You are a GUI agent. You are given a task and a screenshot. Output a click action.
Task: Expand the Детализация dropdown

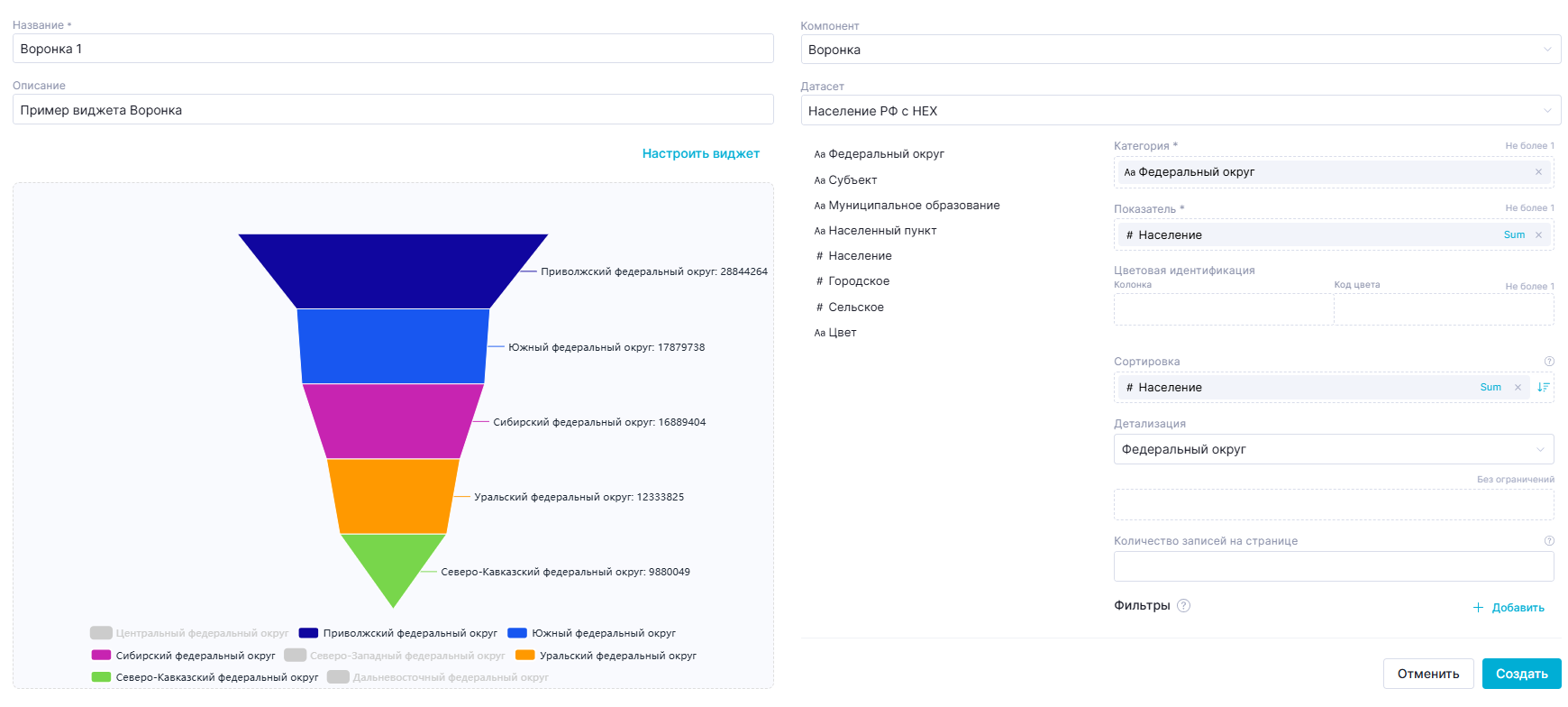(x=1334, y=449)
